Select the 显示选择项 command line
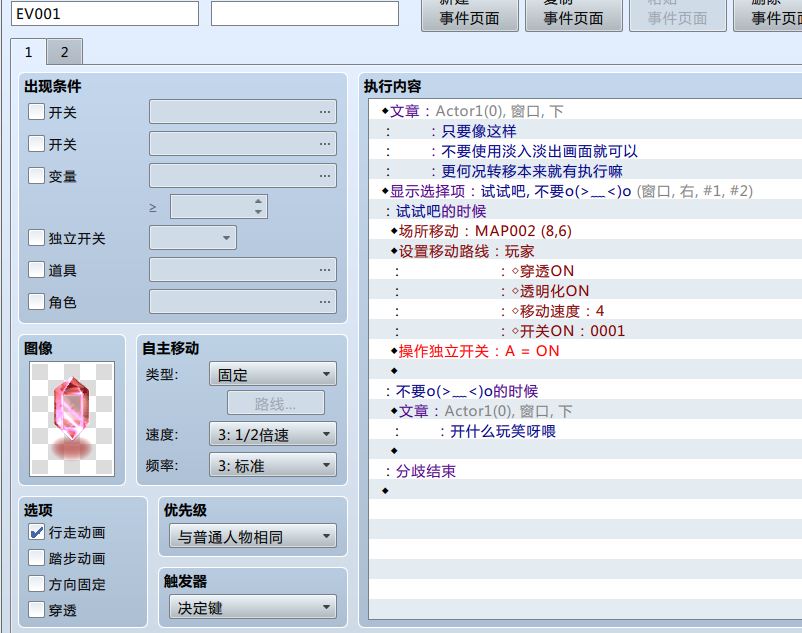The width and height of the screenshot is (802, 633). tap(585, 191)
